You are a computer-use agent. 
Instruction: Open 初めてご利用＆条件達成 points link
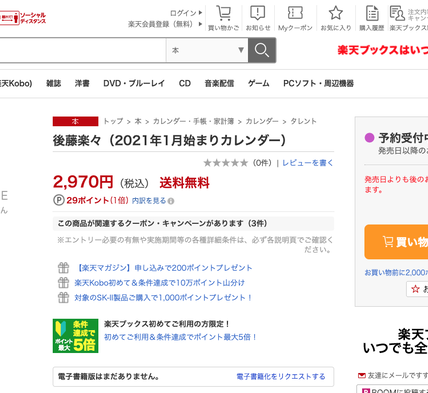pyautogui.click(x=180, y=337)
